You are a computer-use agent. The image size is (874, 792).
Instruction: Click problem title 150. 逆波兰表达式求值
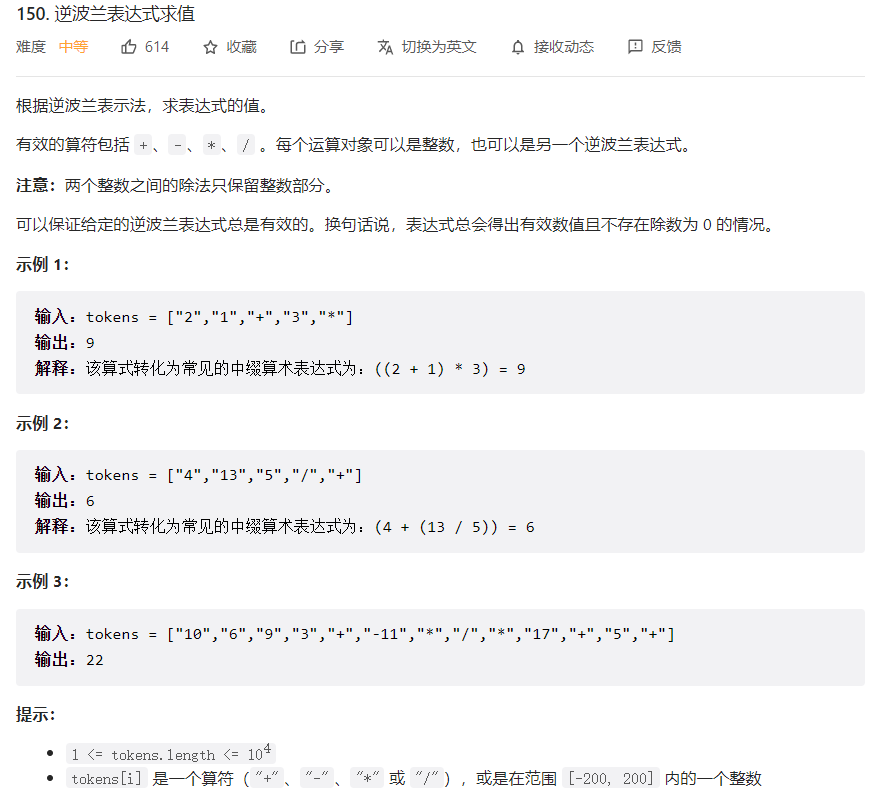pos(106,14)
